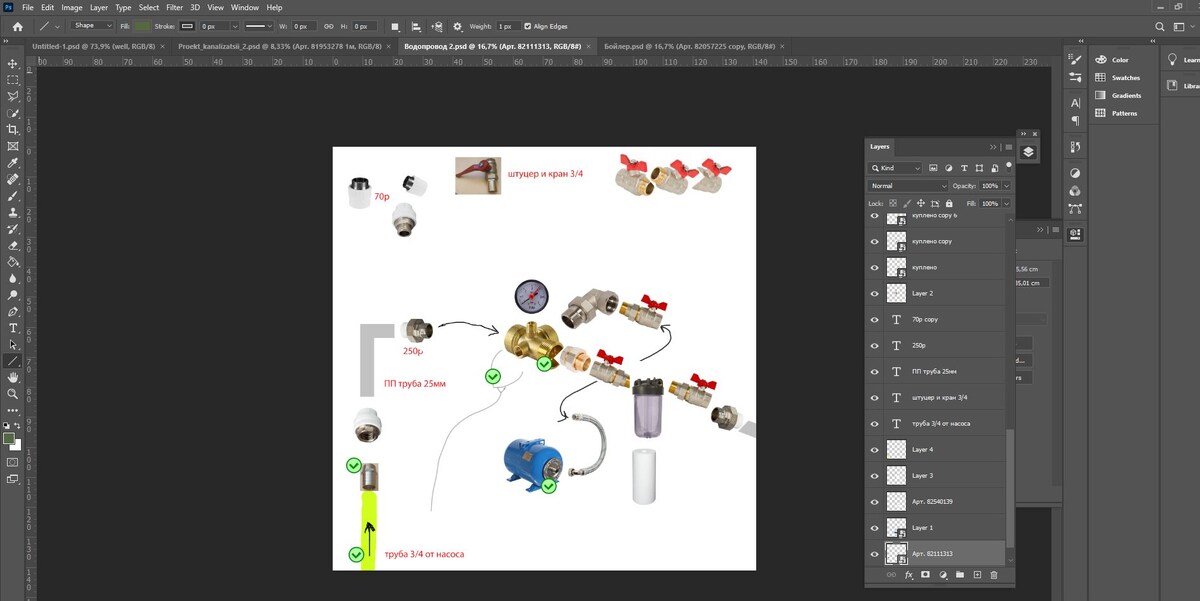Switch to the Untitled-1.psd tab

pyautogui.click(x=93, y=46)
